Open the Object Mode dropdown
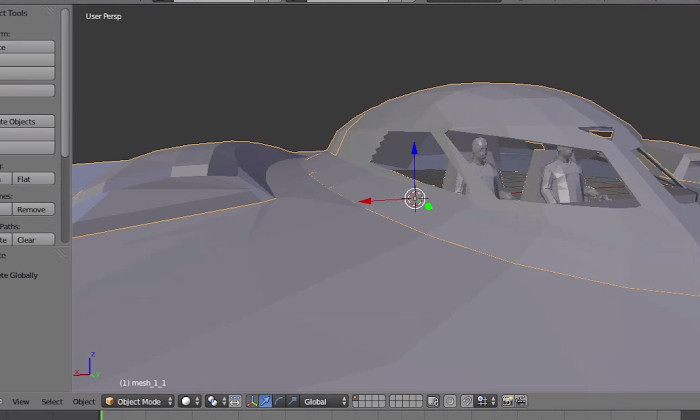Viewport: 700px width, 420px height. pos(138,401)
